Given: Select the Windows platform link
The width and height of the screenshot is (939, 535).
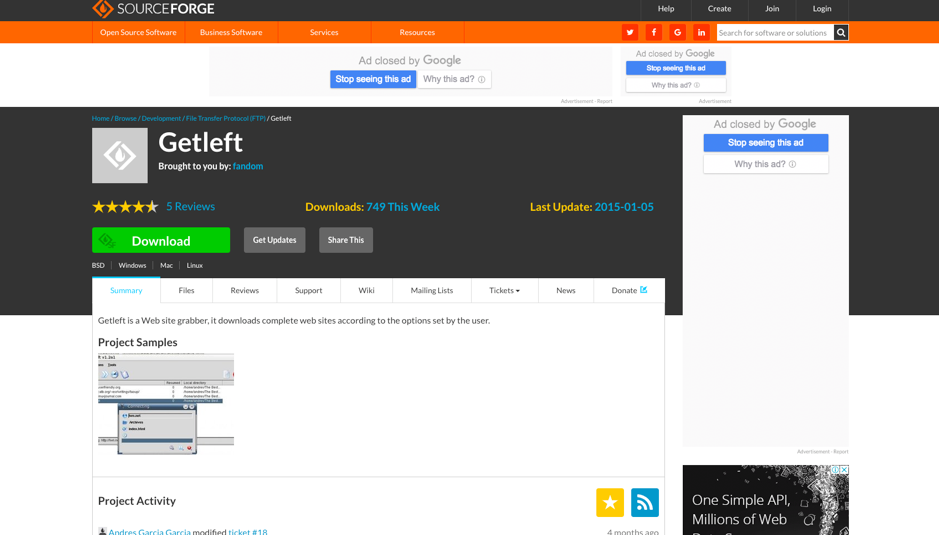Looking at the screenshot, I should pos(132,265).
